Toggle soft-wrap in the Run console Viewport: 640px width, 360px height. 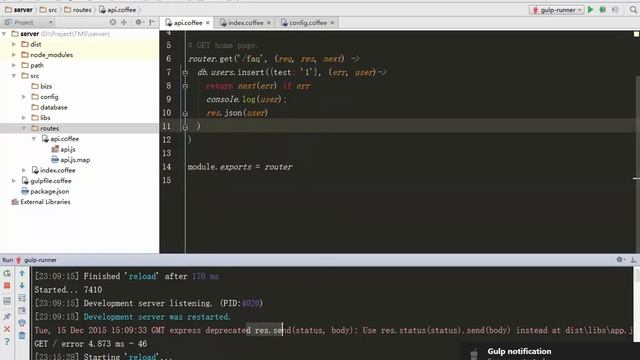click(22, 298)
